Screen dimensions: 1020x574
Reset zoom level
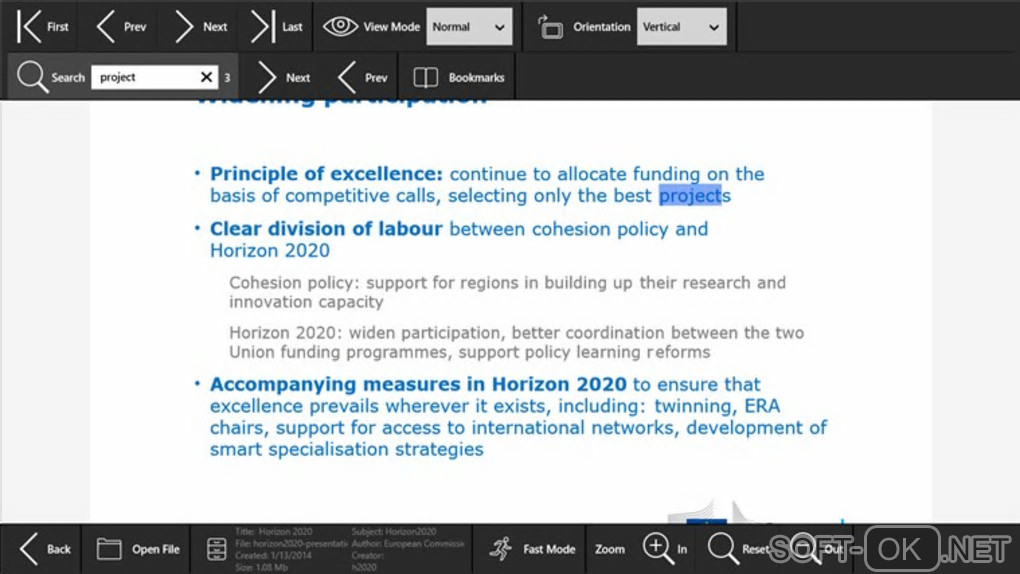pyautogui.click(x=738, y=549)
